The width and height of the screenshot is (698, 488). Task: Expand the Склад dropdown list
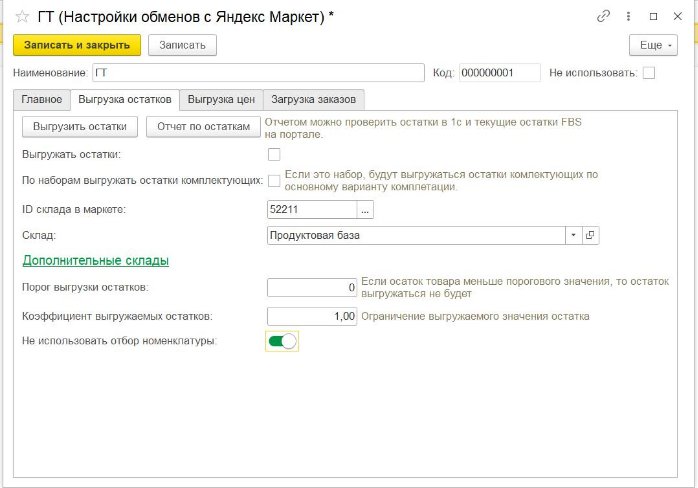point(573,235)
